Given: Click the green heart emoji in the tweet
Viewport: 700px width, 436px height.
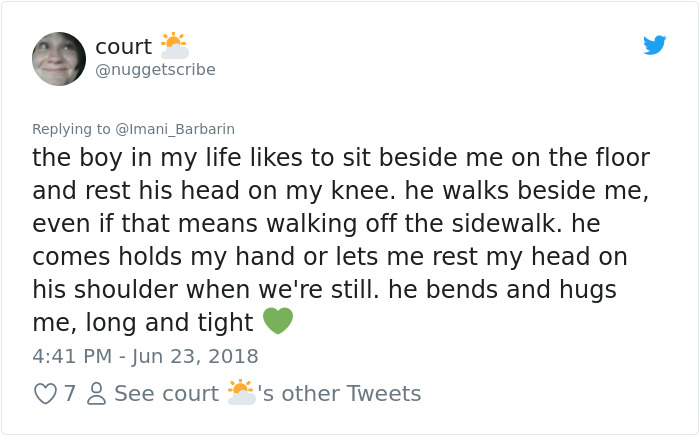Looking at the screenshot, I should click(x=278, y=321).
